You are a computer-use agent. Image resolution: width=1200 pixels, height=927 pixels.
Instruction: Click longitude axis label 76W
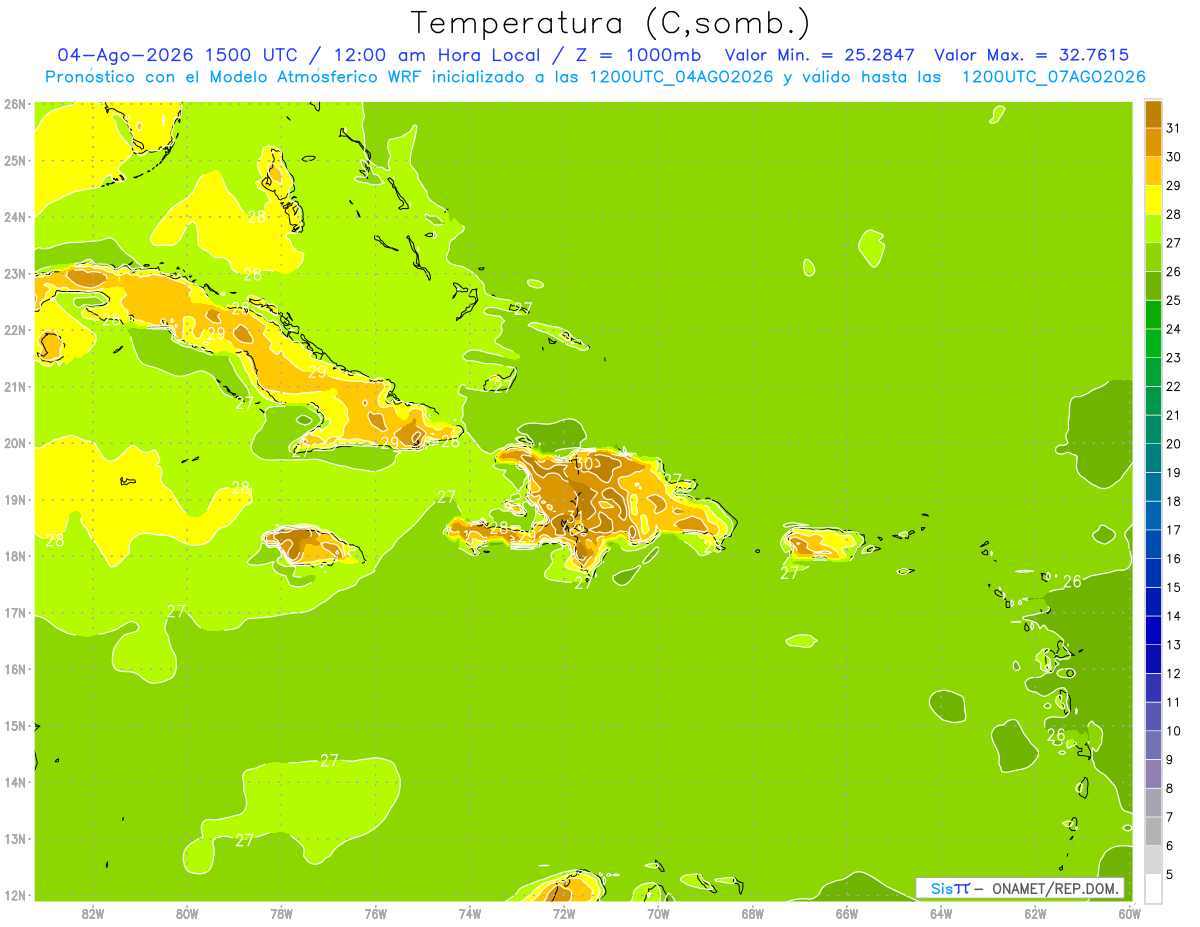pos(375,913)
